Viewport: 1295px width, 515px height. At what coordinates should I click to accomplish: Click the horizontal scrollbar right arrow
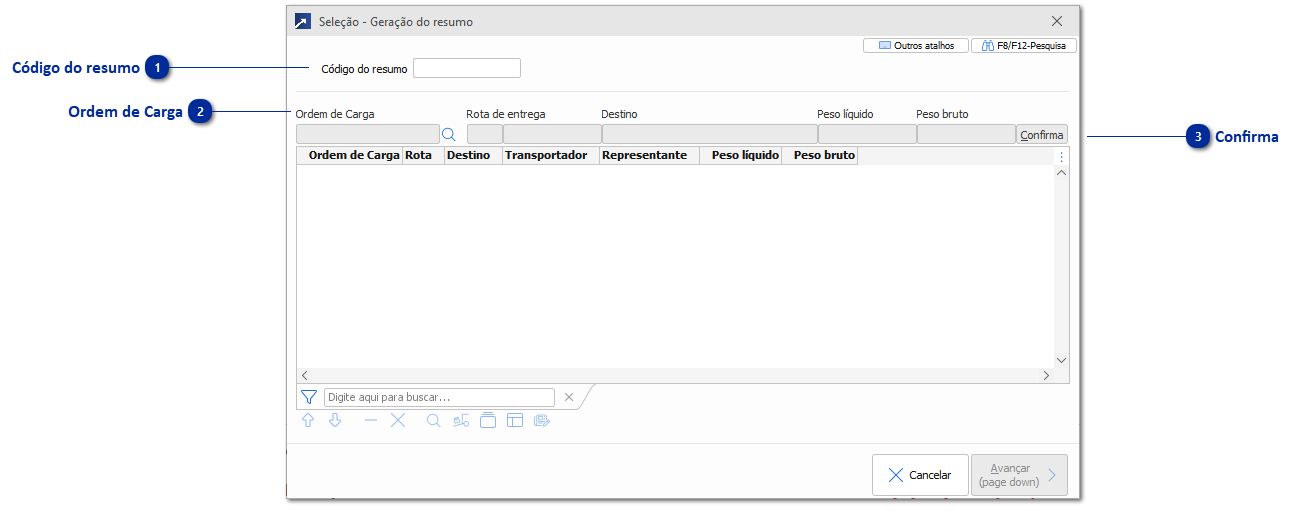pyautogui.click(x=1047, y=376)
